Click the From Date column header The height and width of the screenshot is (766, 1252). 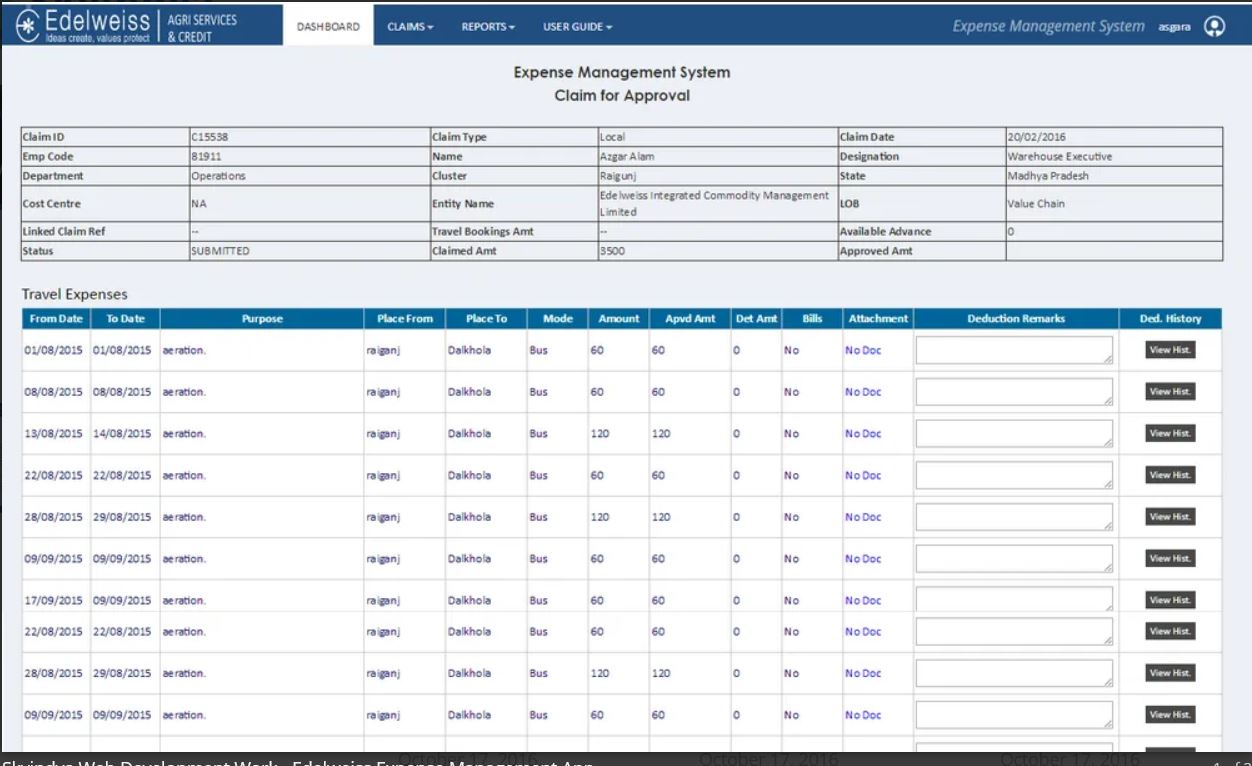coord(56,319)
